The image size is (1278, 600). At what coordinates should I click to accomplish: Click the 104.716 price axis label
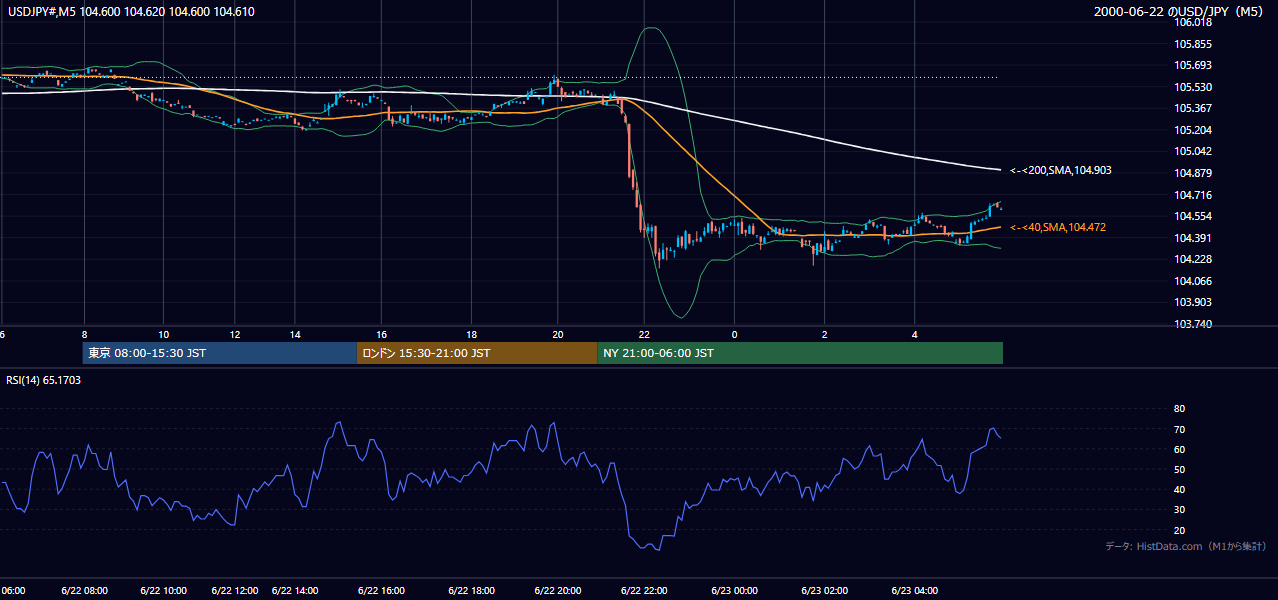point(1192,195)
